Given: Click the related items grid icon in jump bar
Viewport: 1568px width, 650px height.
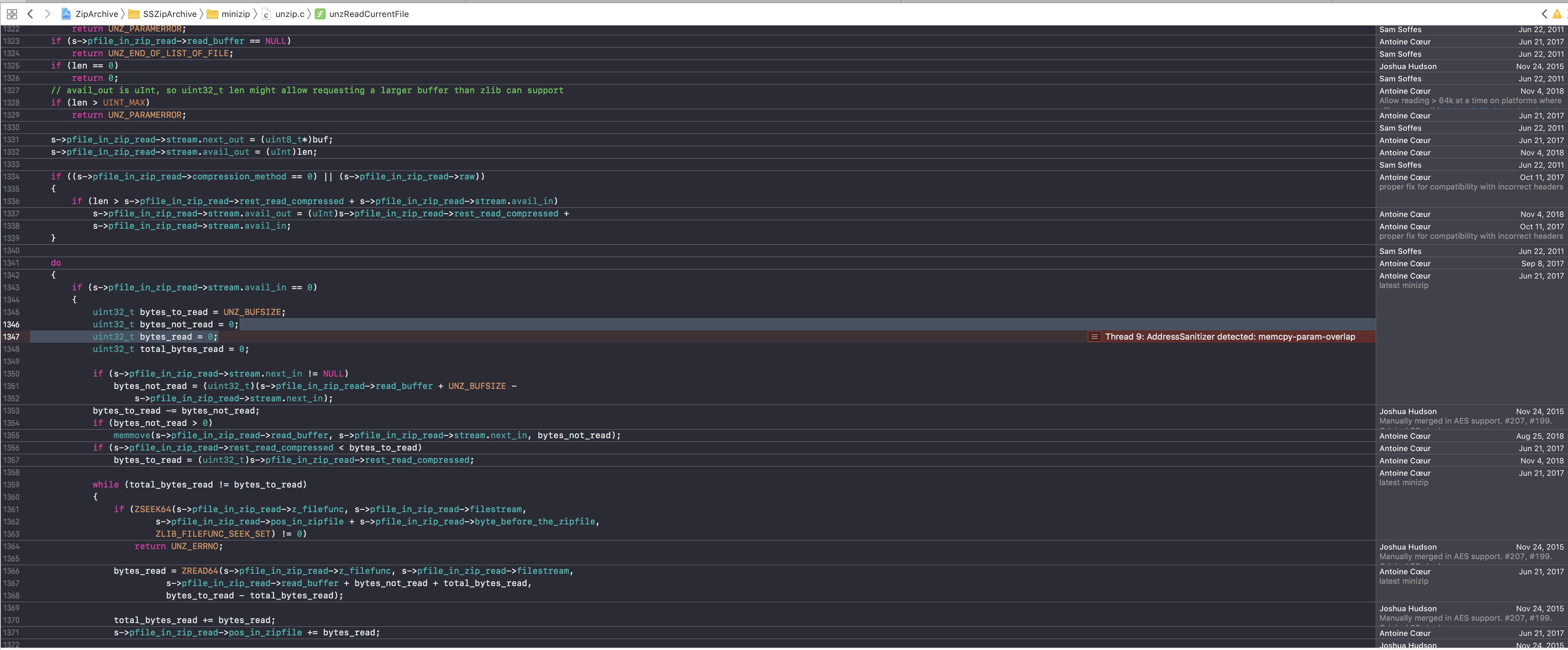Looking at the screenshot, I should click(12, 13).
